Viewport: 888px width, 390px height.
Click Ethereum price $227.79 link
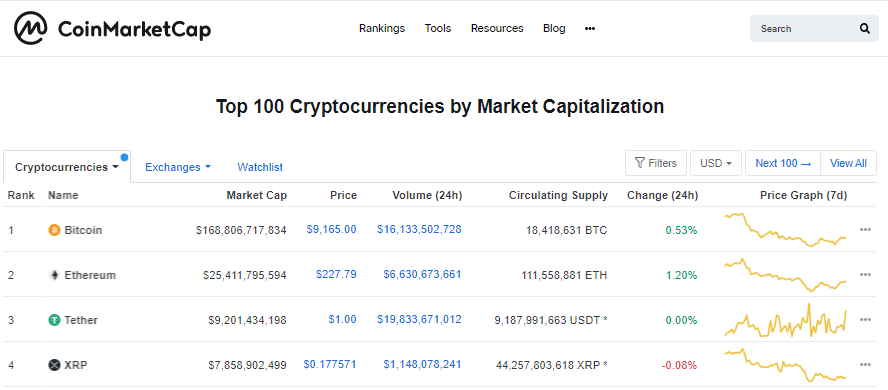(336, 275)
